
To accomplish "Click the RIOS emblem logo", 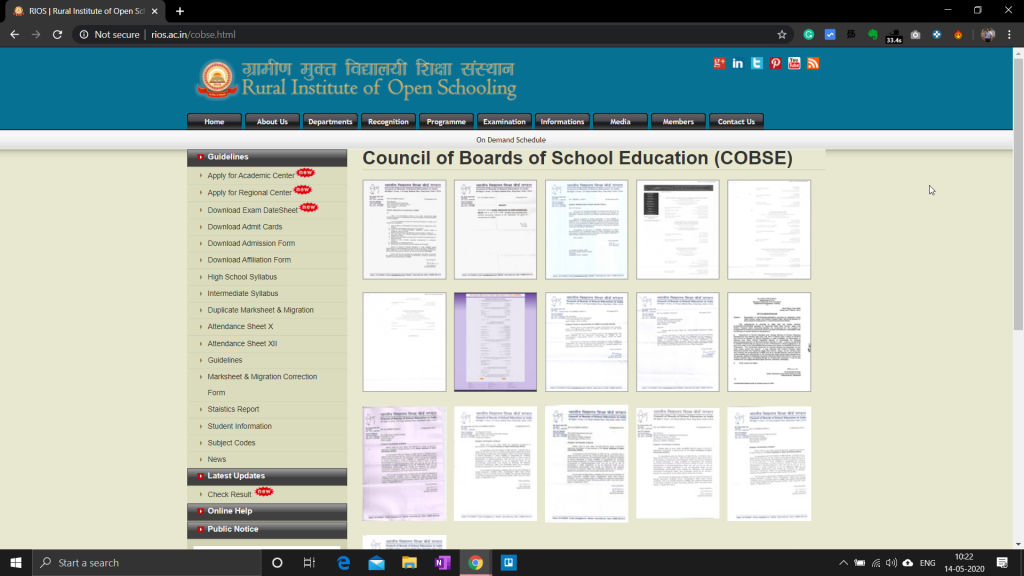I will pyautogui.click(x=216, y=79).
